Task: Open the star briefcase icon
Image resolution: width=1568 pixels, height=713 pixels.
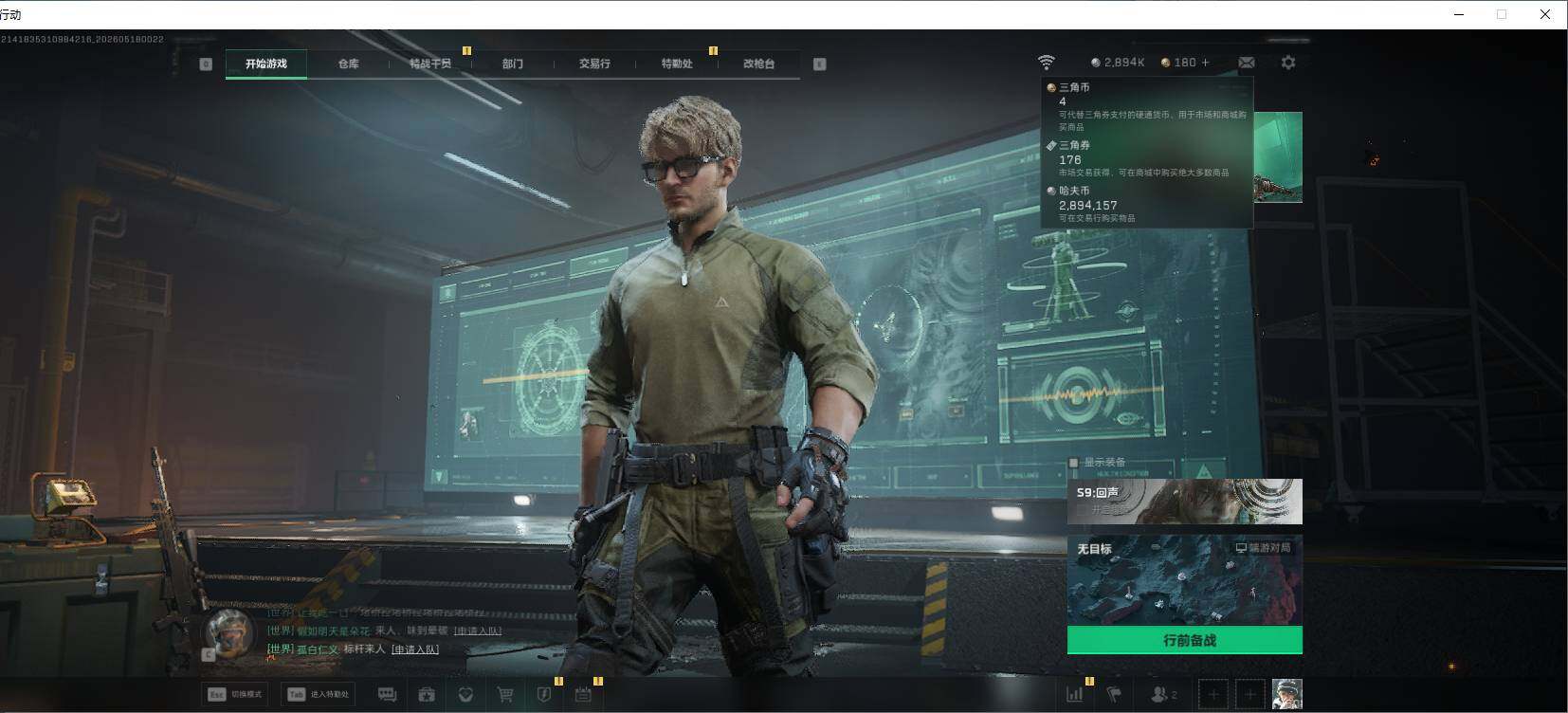Action: click(x=427, y=694)
